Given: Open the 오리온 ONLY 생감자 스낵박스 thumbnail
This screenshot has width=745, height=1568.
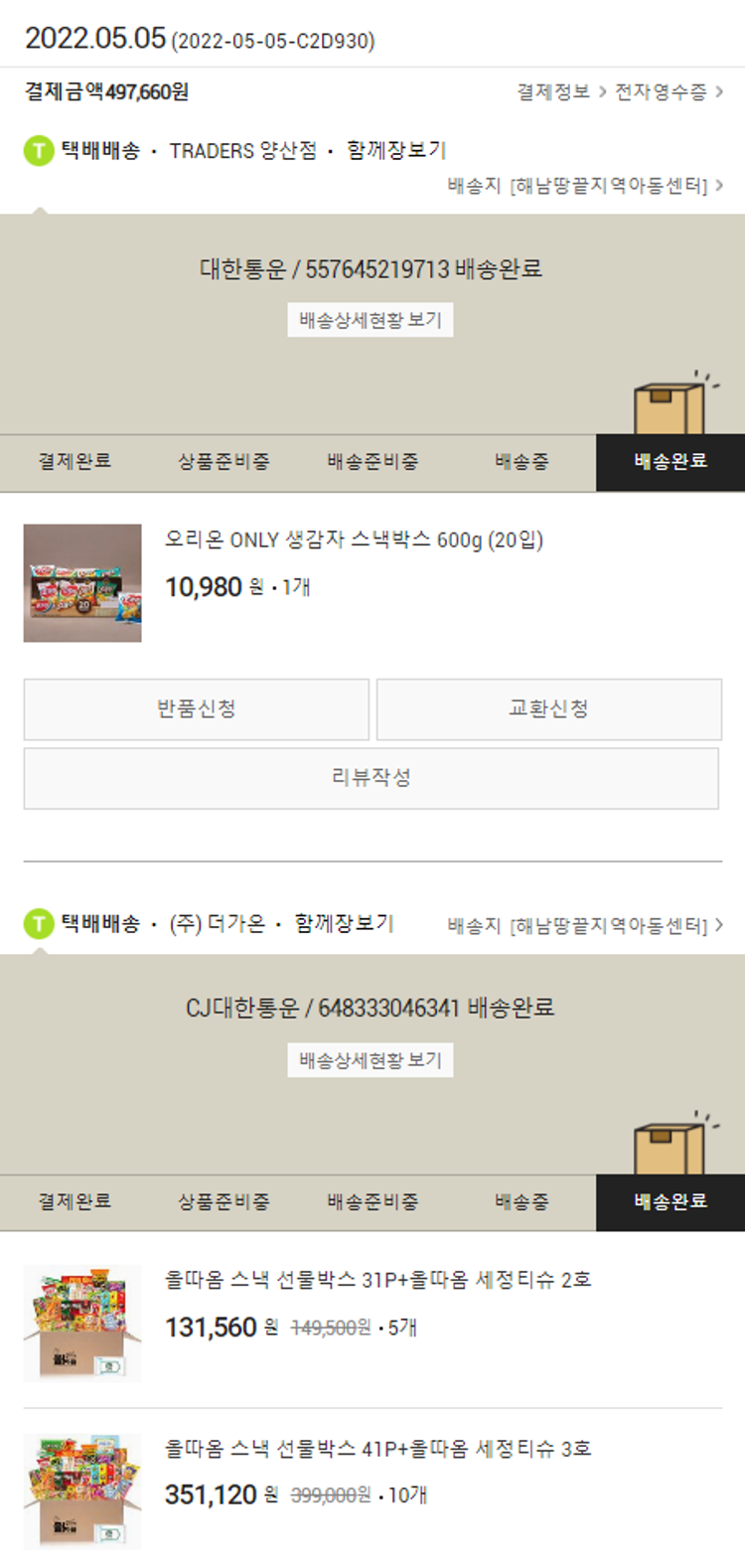Looking at the screenshot, I should (x=82, y=583).
